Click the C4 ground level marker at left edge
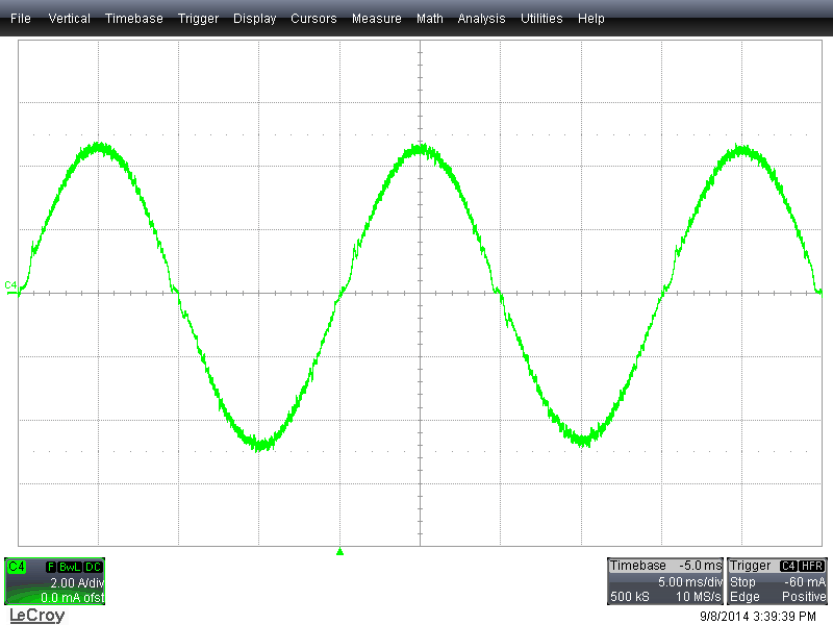Image resolution: width=833 pixels, height=625 pixels. click(11, 286)
